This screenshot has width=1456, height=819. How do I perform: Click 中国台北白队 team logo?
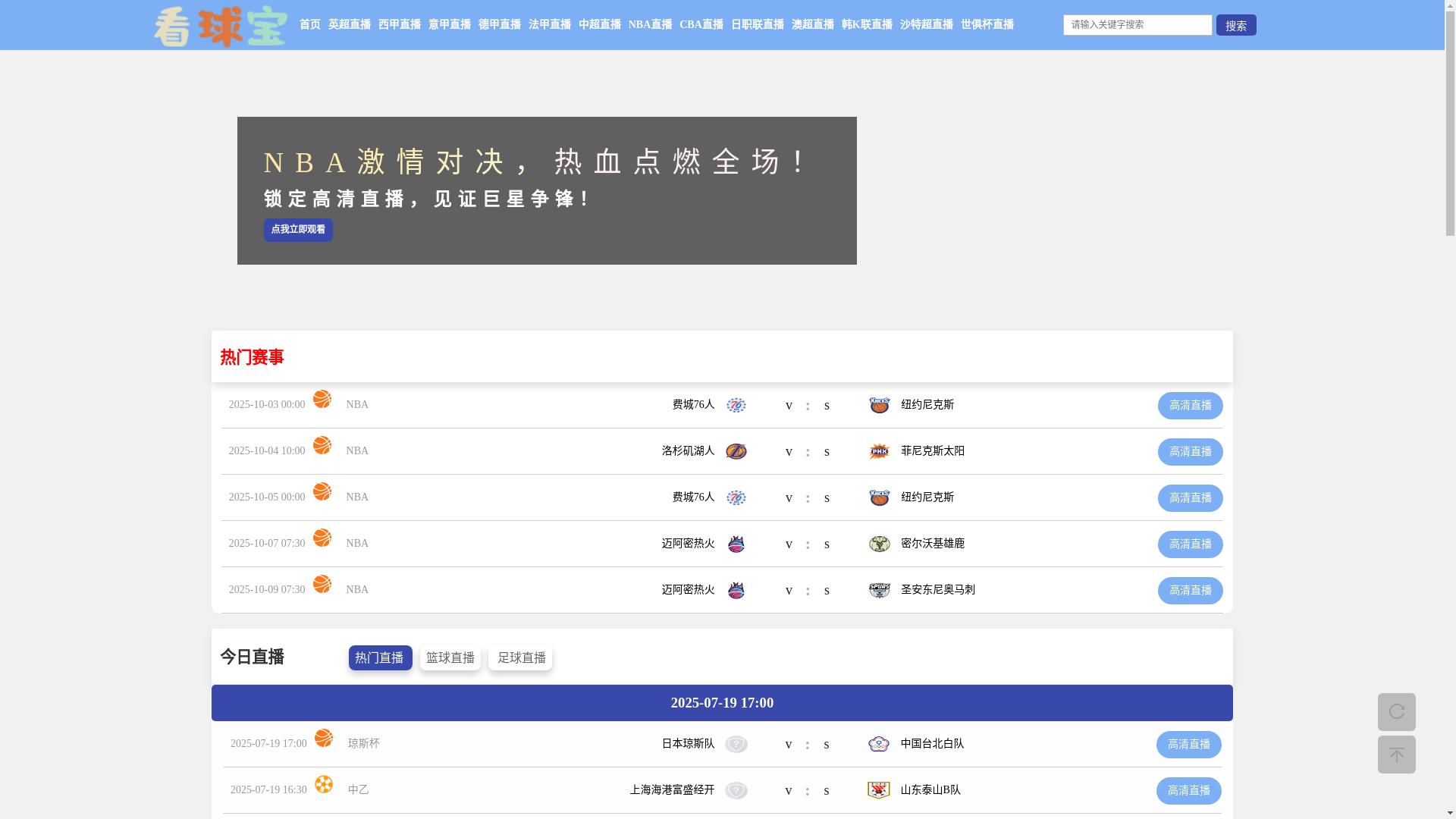pyautogui.click(x=879, y=744)
